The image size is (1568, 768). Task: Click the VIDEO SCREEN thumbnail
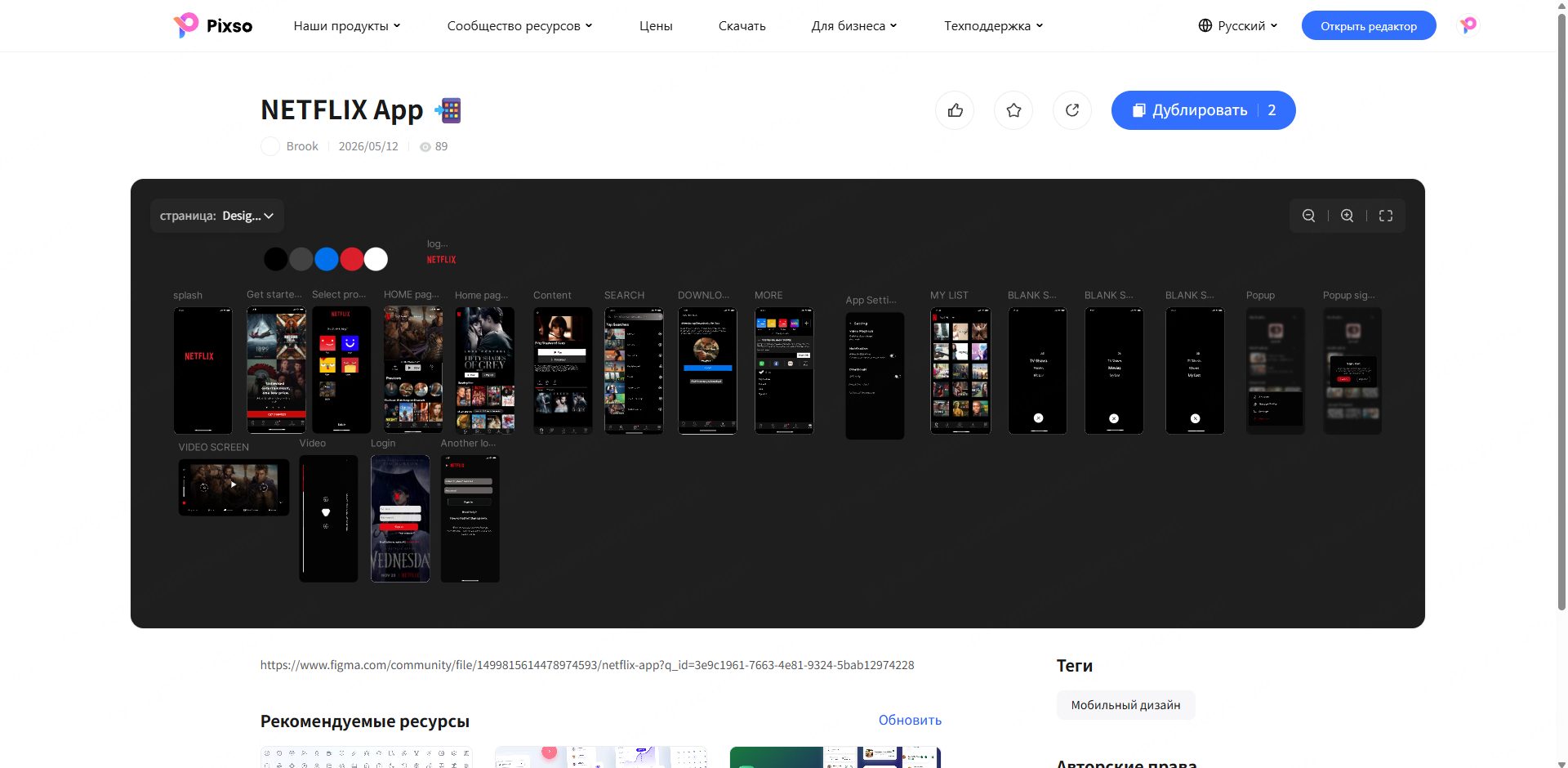click(x=234, y=487)
